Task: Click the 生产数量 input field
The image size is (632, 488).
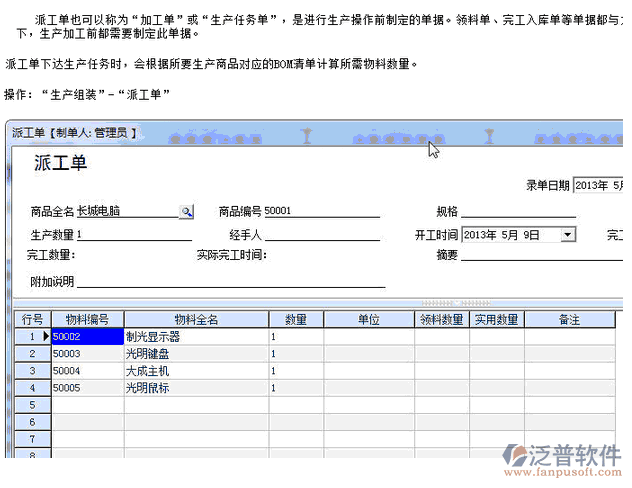Action: coord(134,235)
